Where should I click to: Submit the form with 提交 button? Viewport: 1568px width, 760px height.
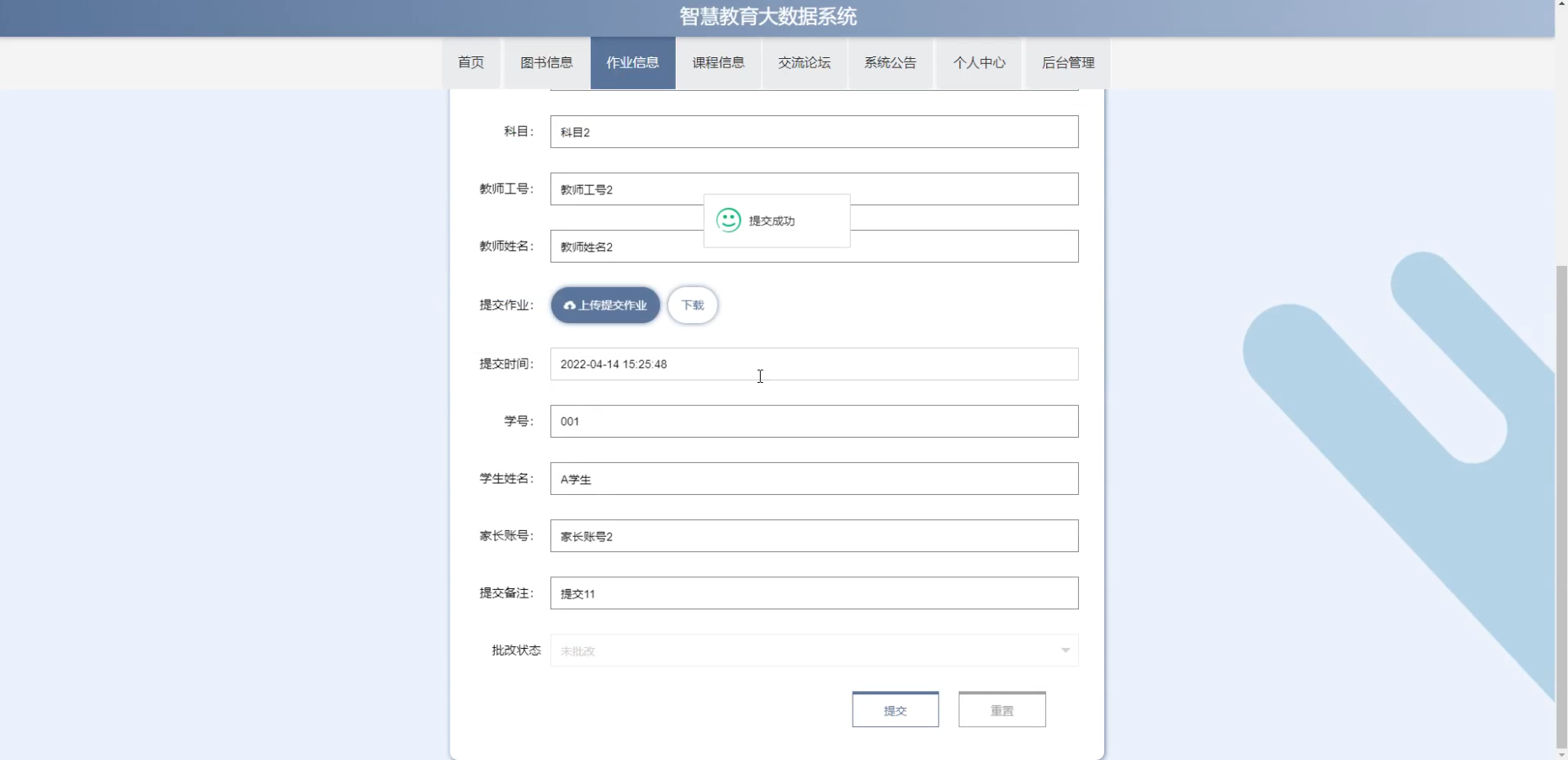tap(896, 710)
